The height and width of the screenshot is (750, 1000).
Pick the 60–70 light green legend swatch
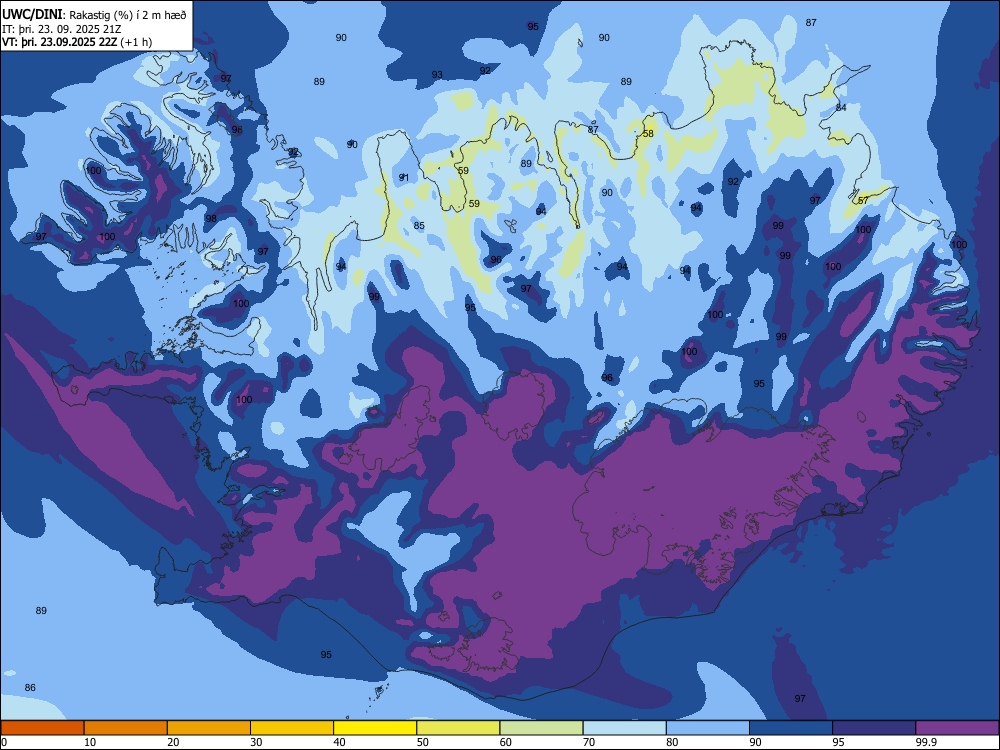pos(541,728)
